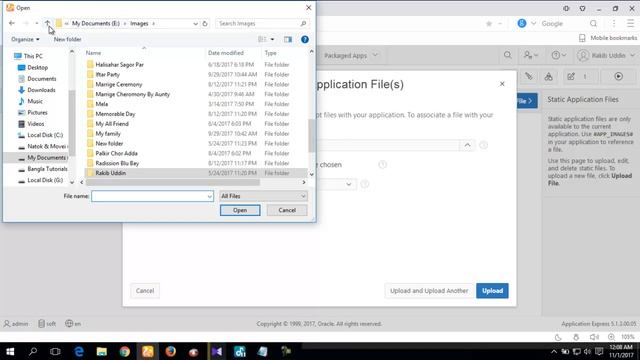Click the blue Upload button
Viewport: 640px width, 360px height.
click(492, 291)
